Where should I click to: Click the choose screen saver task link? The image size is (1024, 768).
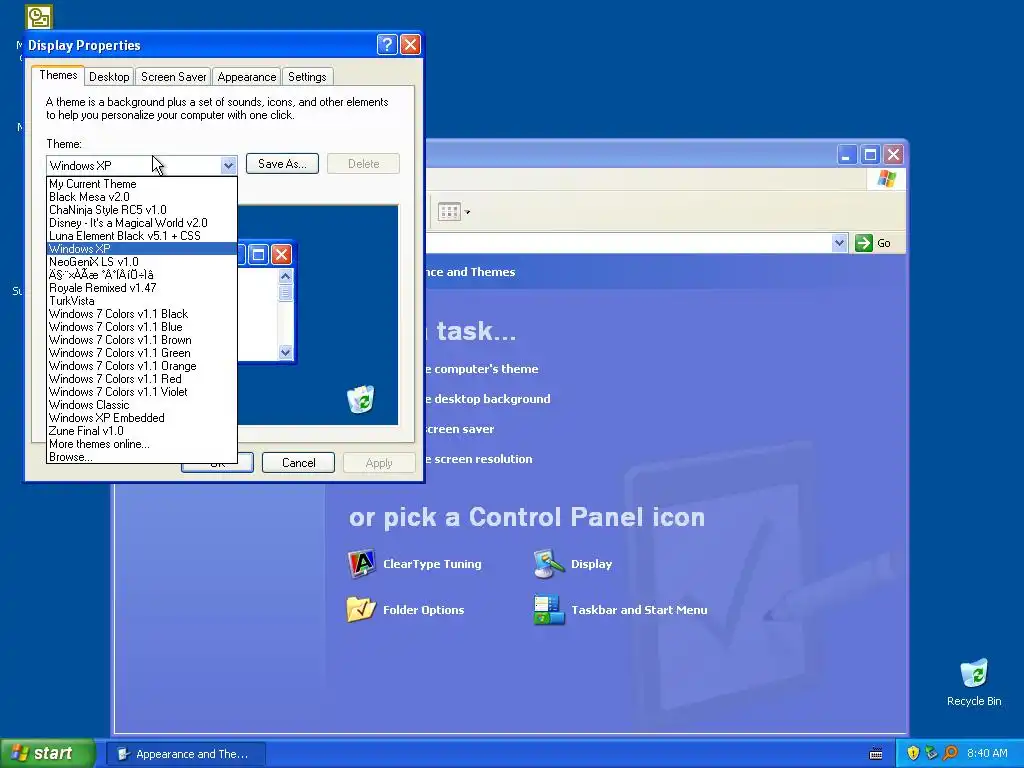tap(460, 429)
